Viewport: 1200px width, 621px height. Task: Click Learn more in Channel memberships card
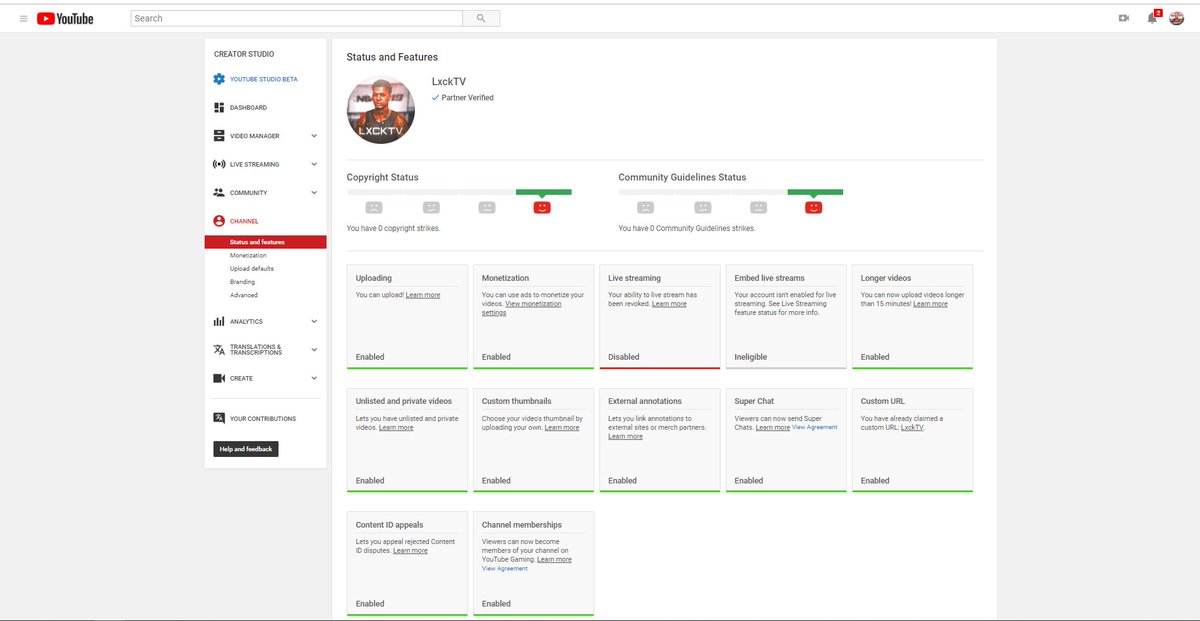tap(554, 559)
